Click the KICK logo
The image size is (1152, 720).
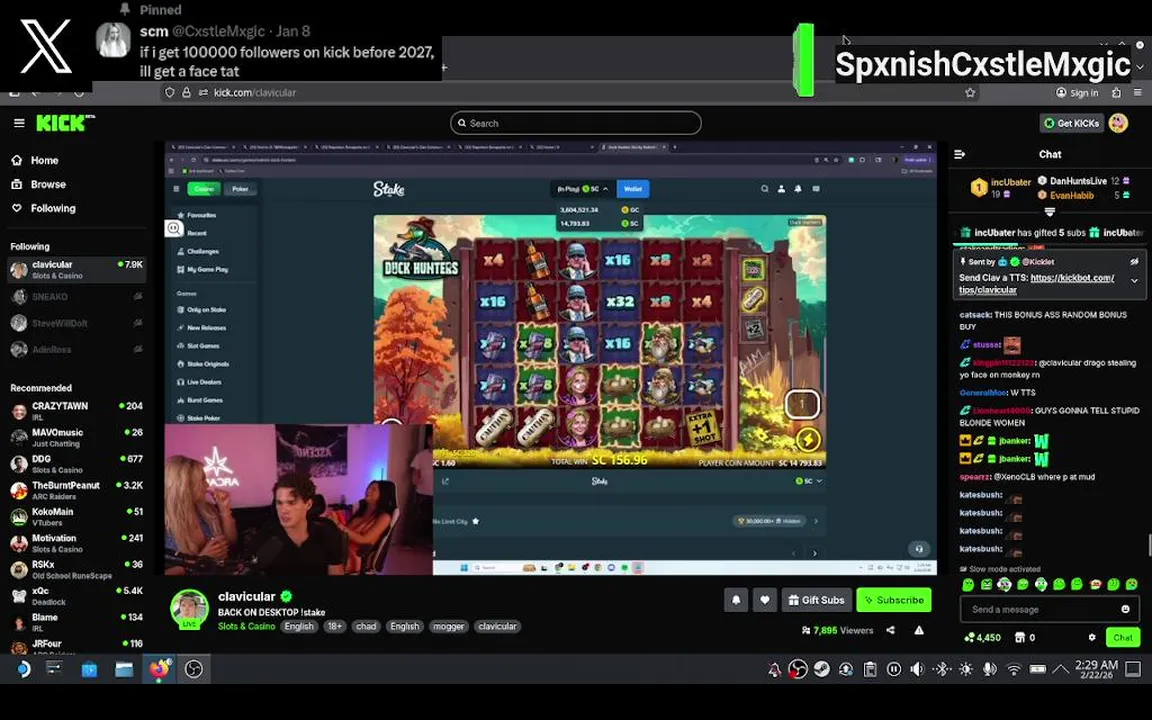(65, 123)
